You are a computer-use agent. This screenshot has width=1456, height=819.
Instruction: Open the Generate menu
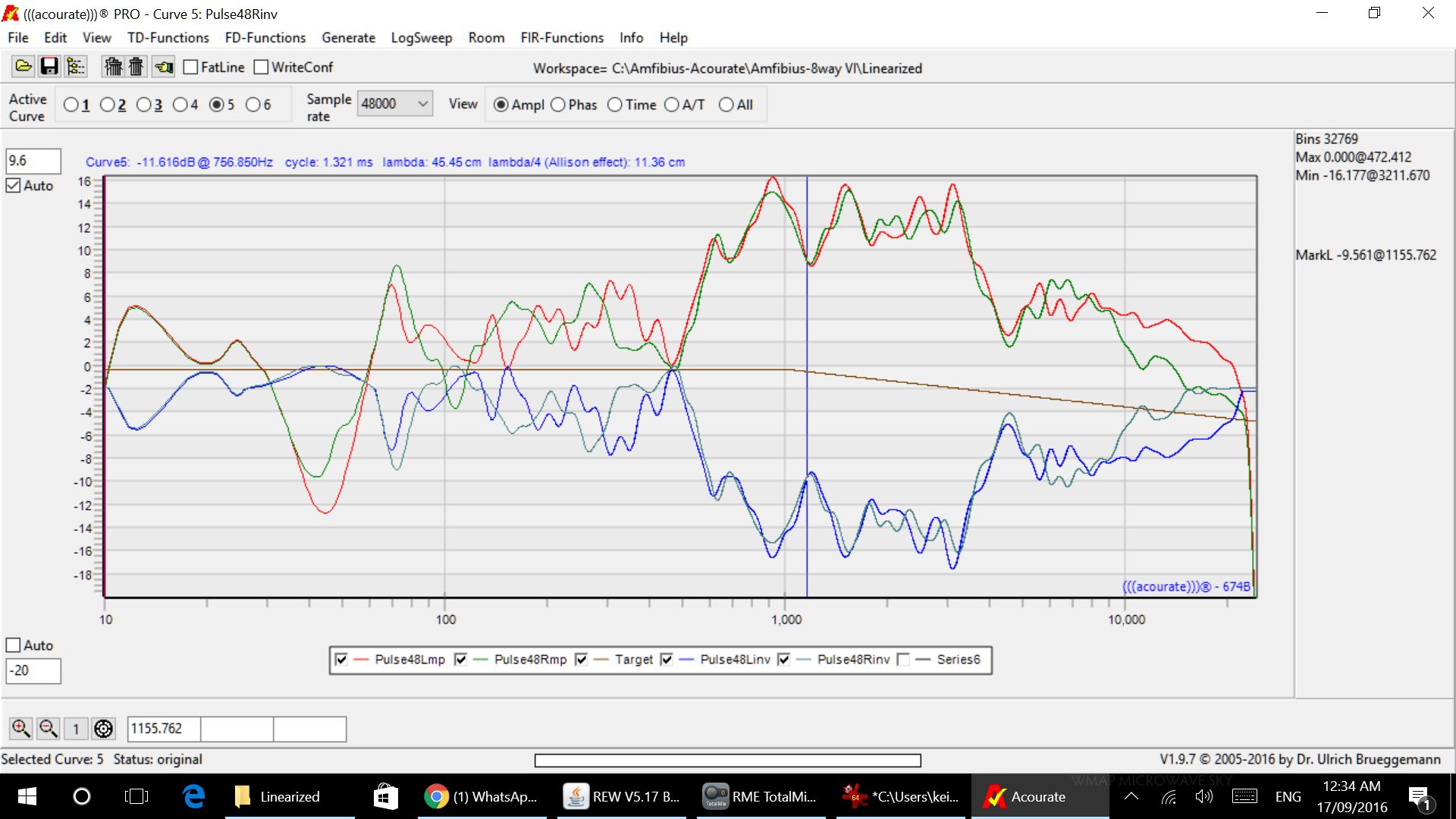[349, 38]
